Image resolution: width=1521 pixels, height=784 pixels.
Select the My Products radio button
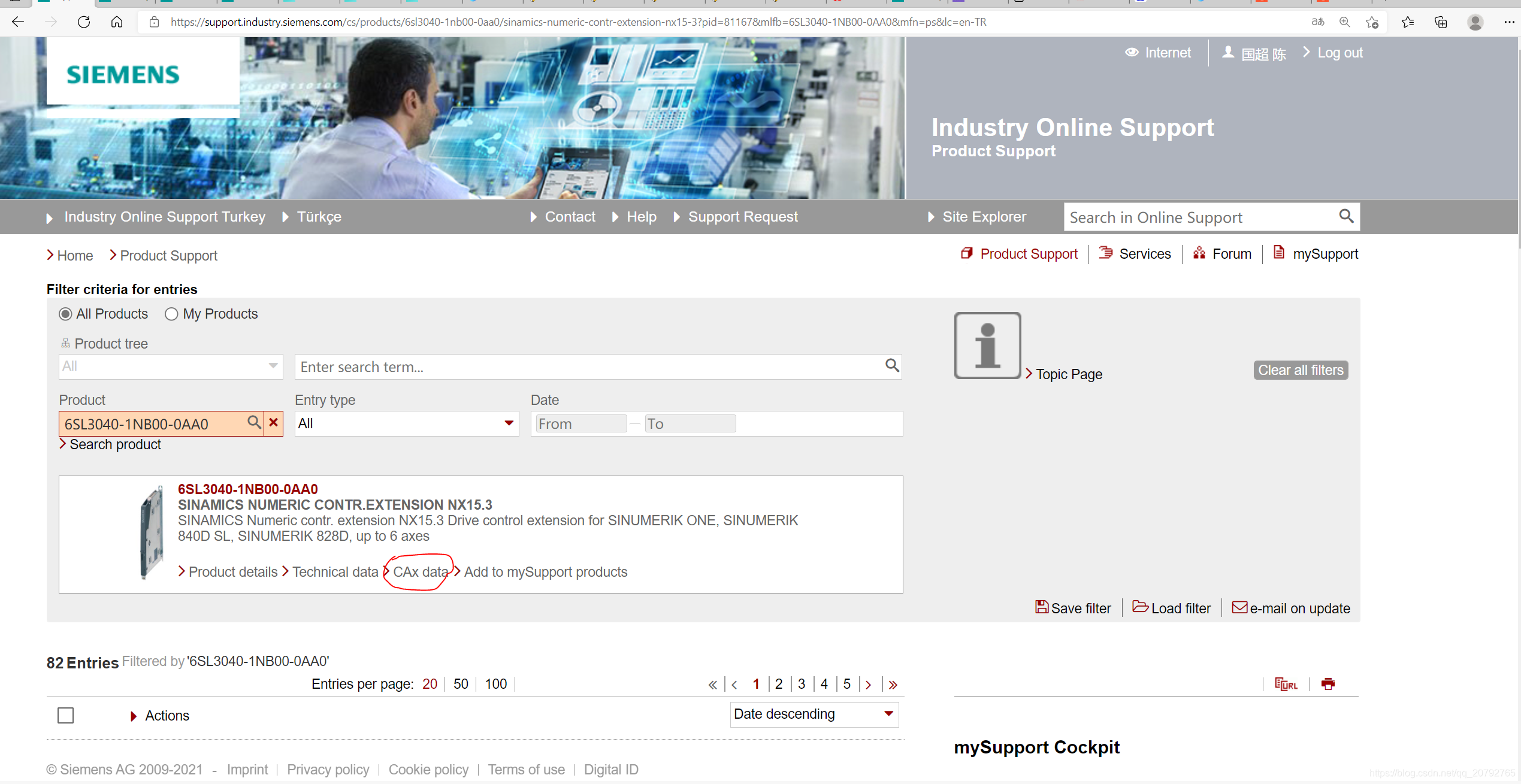171,314
